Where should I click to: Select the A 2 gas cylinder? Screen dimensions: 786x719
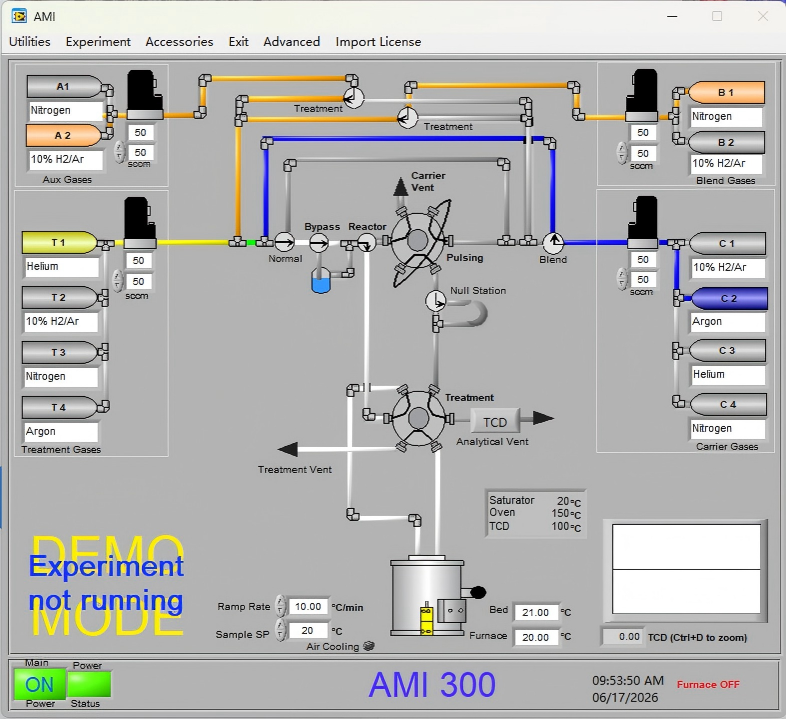point(63,135)
